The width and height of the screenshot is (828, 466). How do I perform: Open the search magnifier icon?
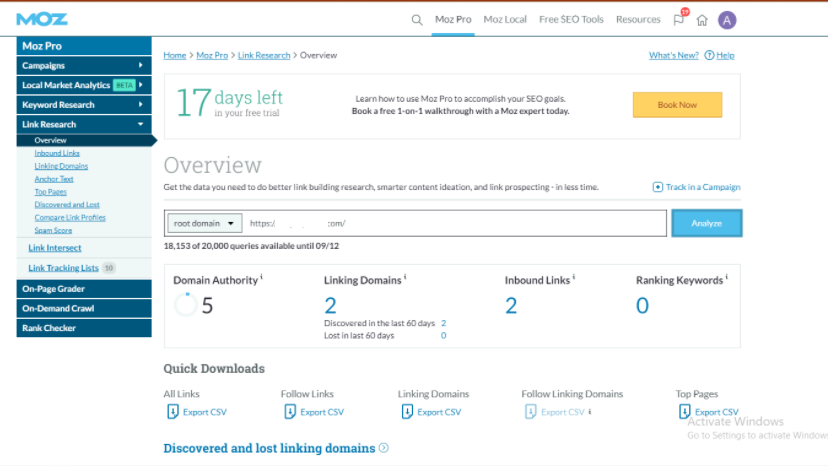pos(417,20)
